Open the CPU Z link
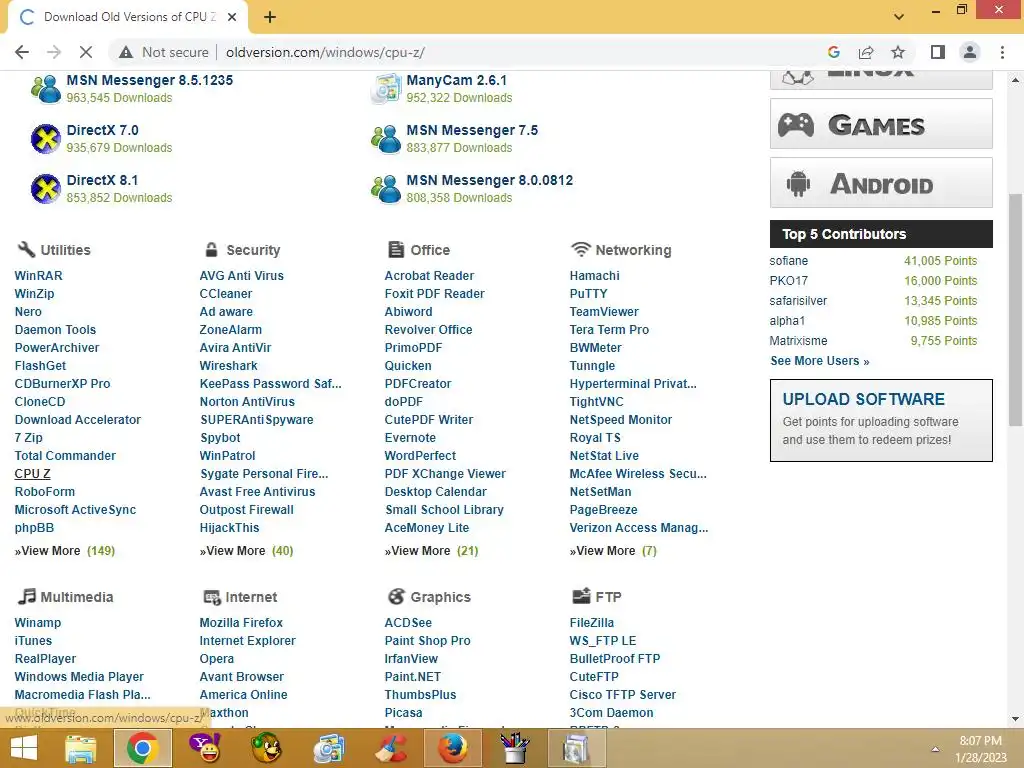This screenshot has width=1024, height=768. pos(32,473)
